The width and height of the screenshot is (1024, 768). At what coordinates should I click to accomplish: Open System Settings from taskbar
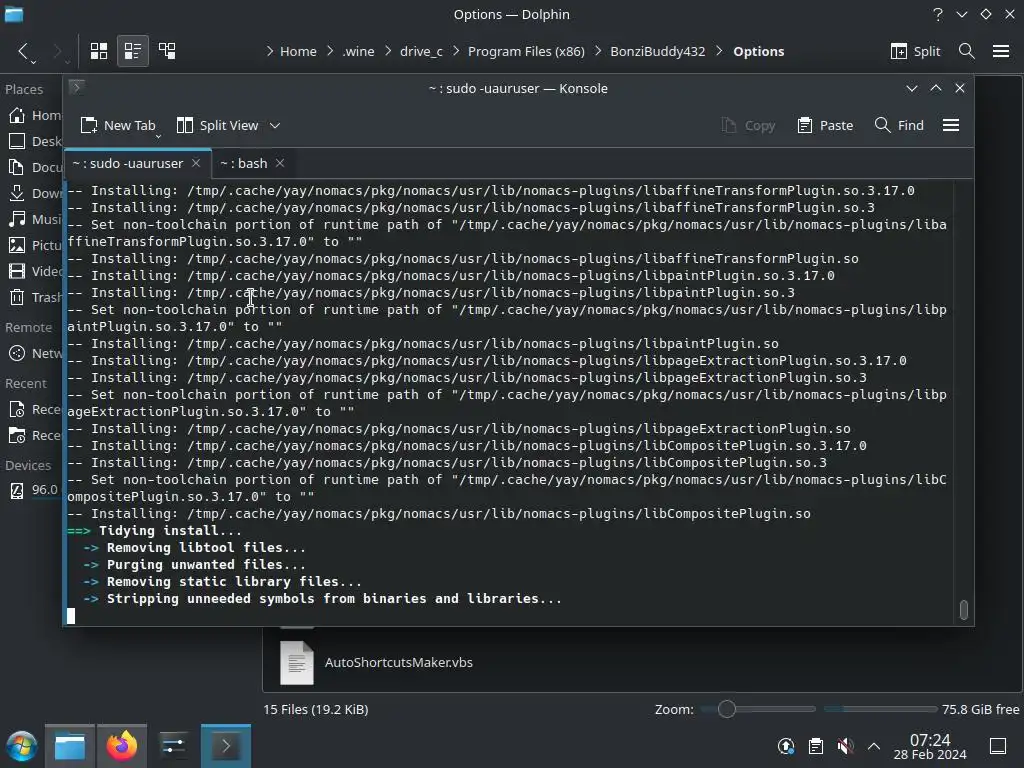(173, 746)
